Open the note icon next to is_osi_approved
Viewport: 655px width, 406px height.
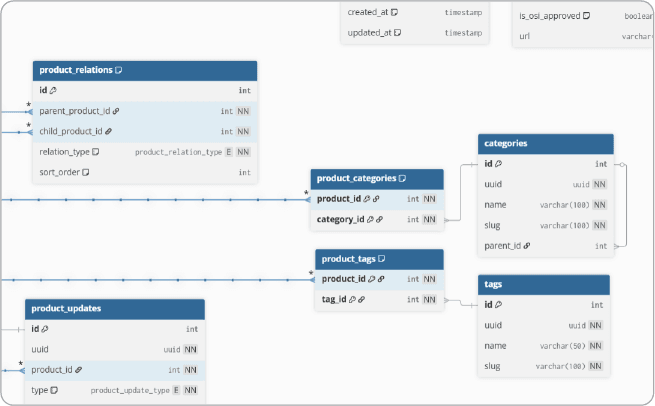click(586, 16)
